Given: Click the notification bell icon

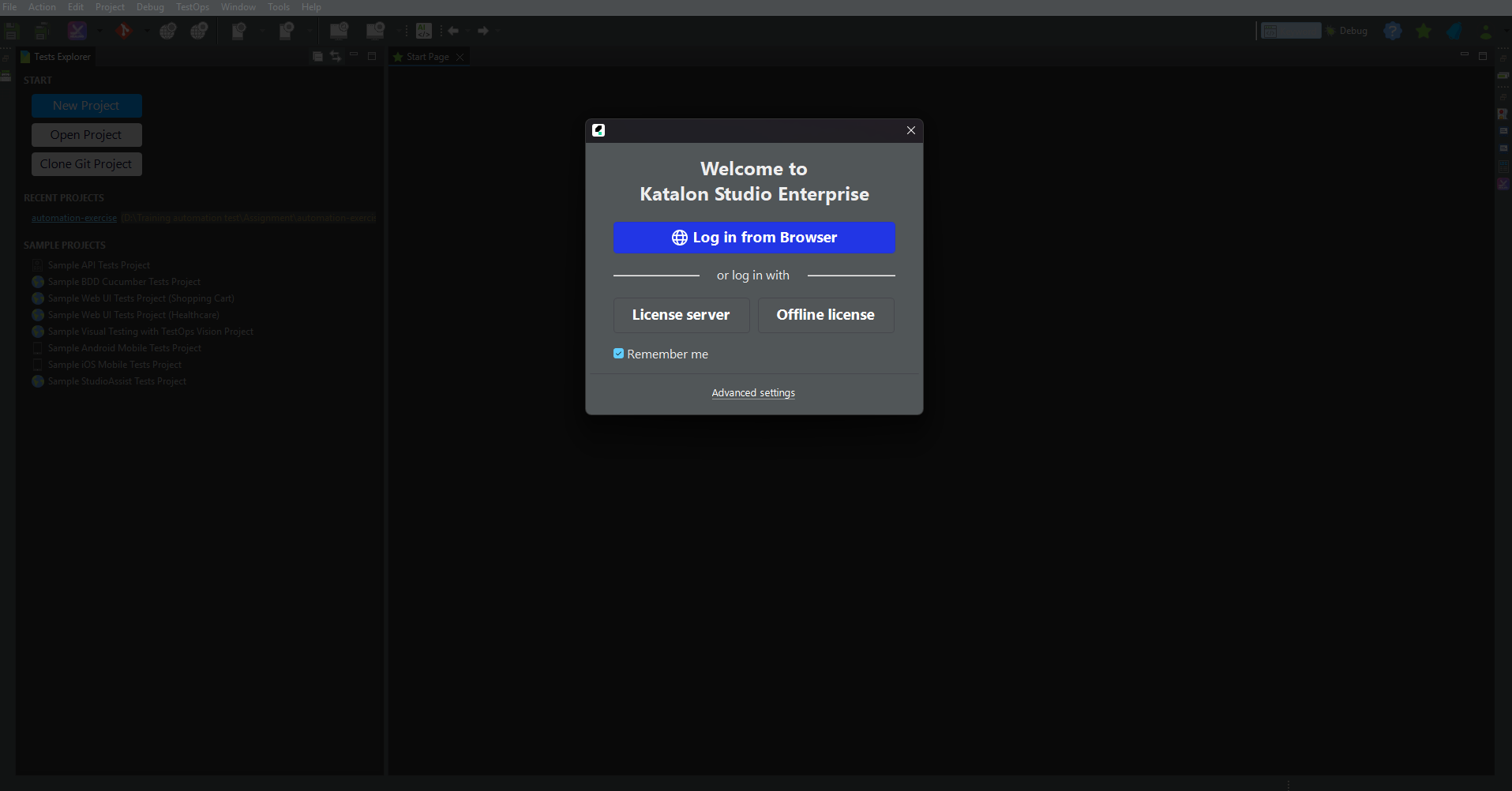Looking at the screenshot, I should coord(1454,31).
